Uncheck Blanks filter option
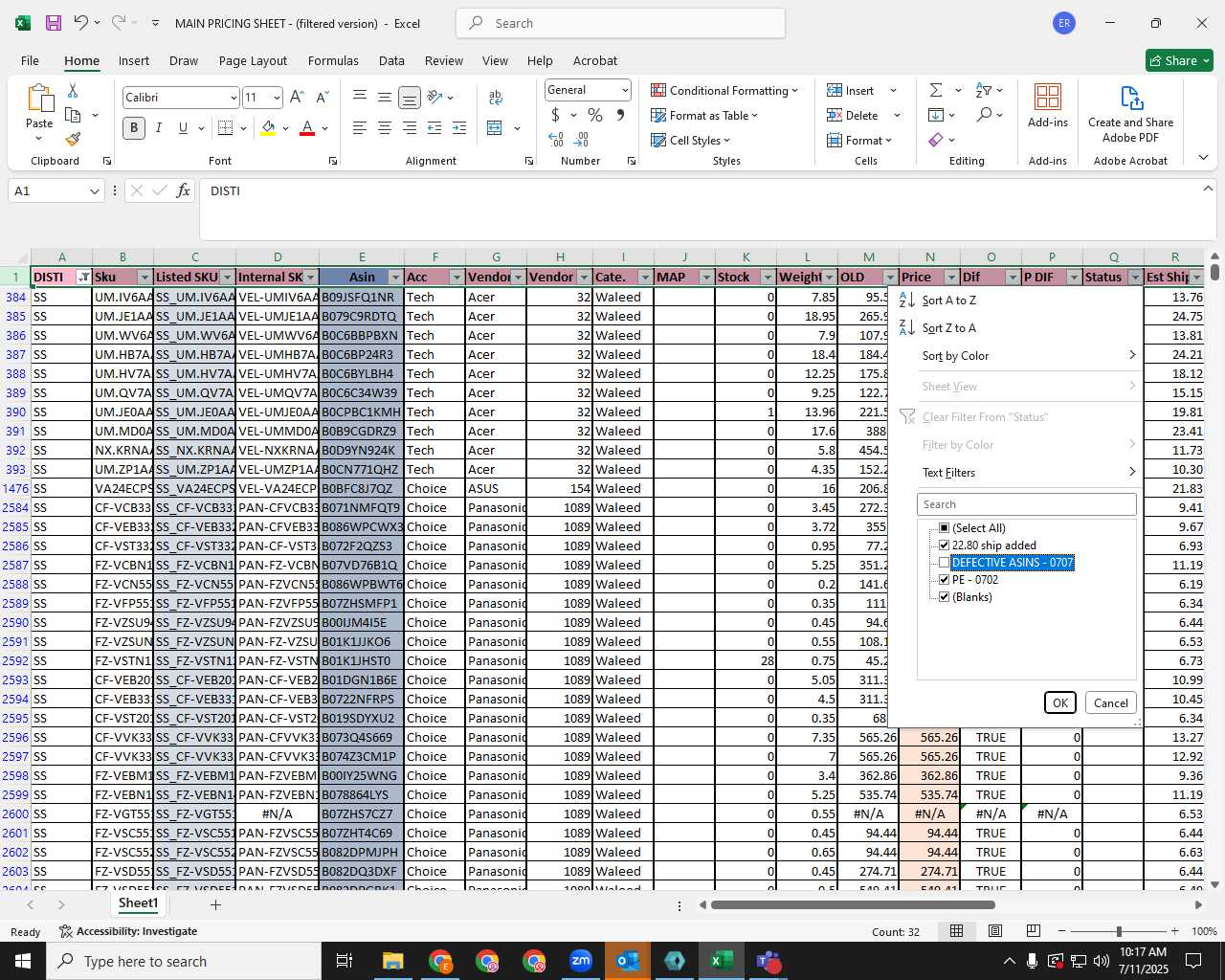The height and width of the screenshot is (980, 1225). click(945, 597)
